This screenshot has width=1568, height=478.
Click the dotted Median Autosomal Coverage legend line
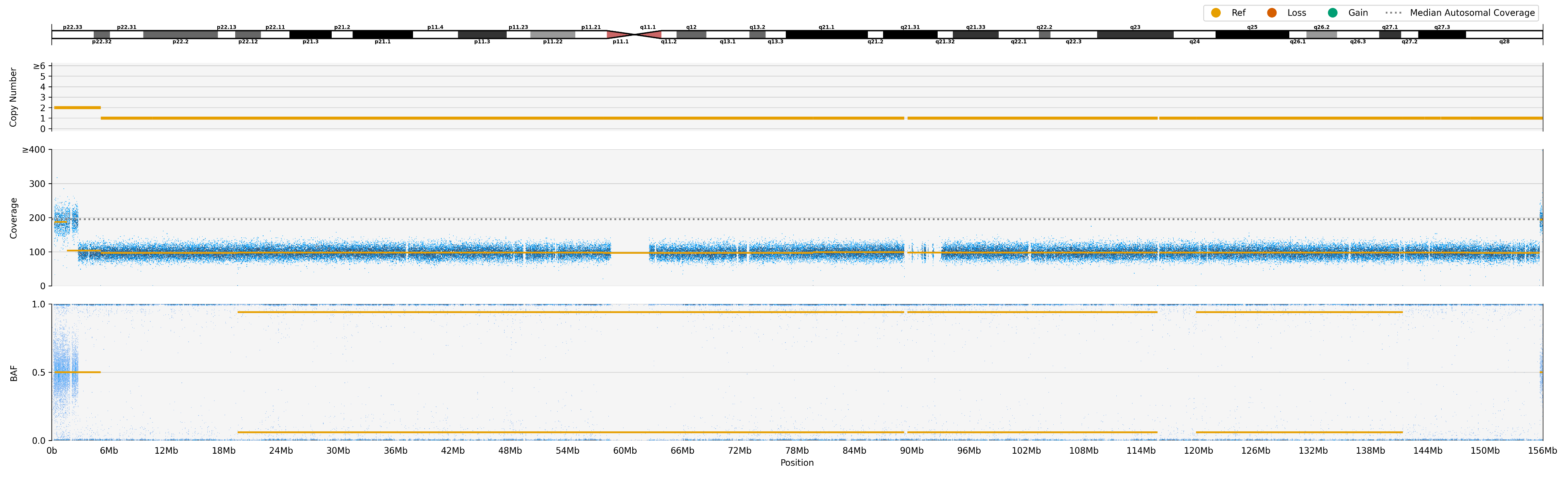coord(1393,13)
